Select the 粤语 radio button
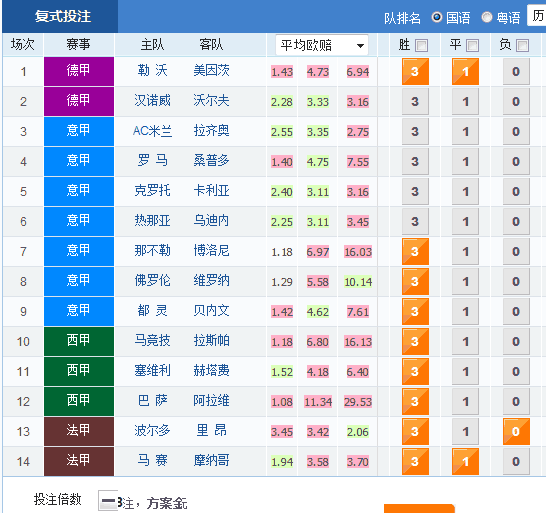 click(487, 17)
